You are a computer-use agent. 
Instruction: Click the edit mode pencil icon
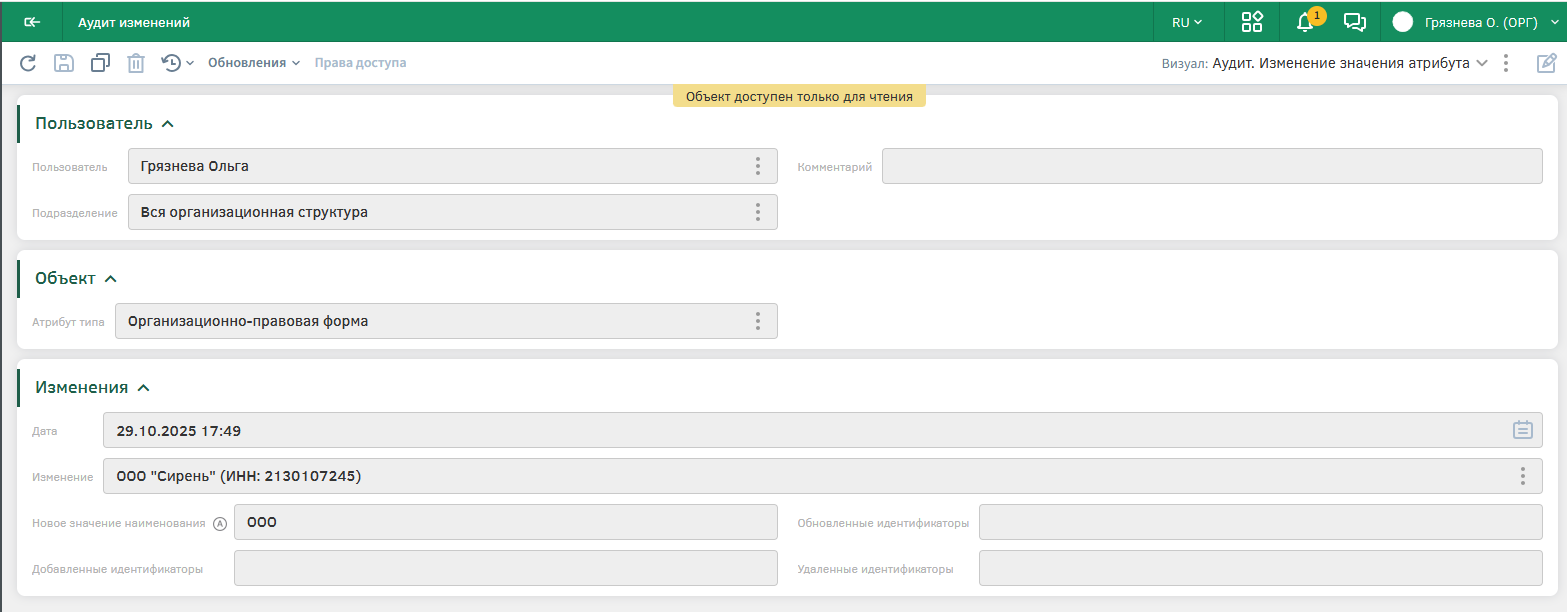coord(1546,63)
